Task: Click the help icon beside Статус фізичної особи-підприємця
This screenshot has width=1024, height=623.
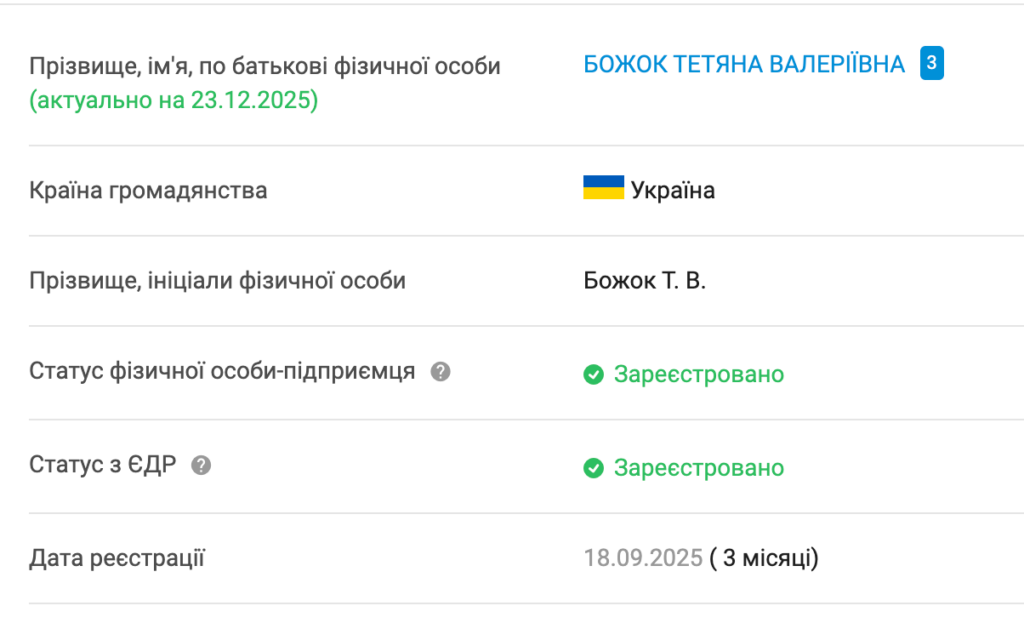Action: 440,372
